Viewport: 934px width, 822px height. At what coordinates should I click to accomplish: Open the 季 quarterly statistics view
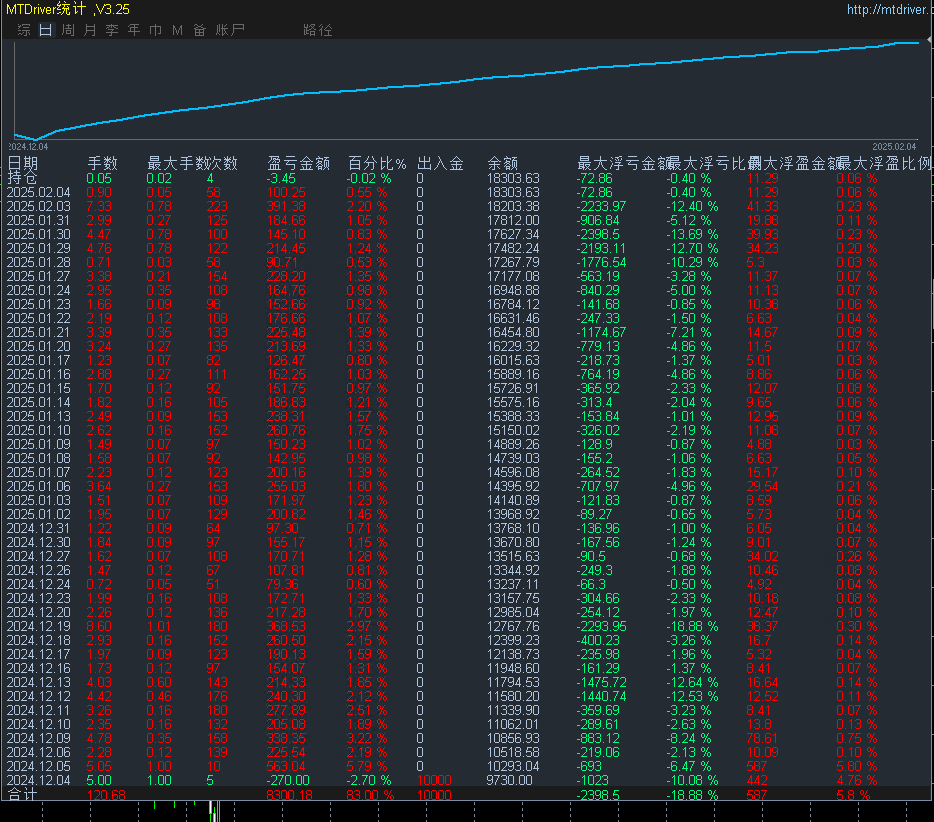pos(110,30)
